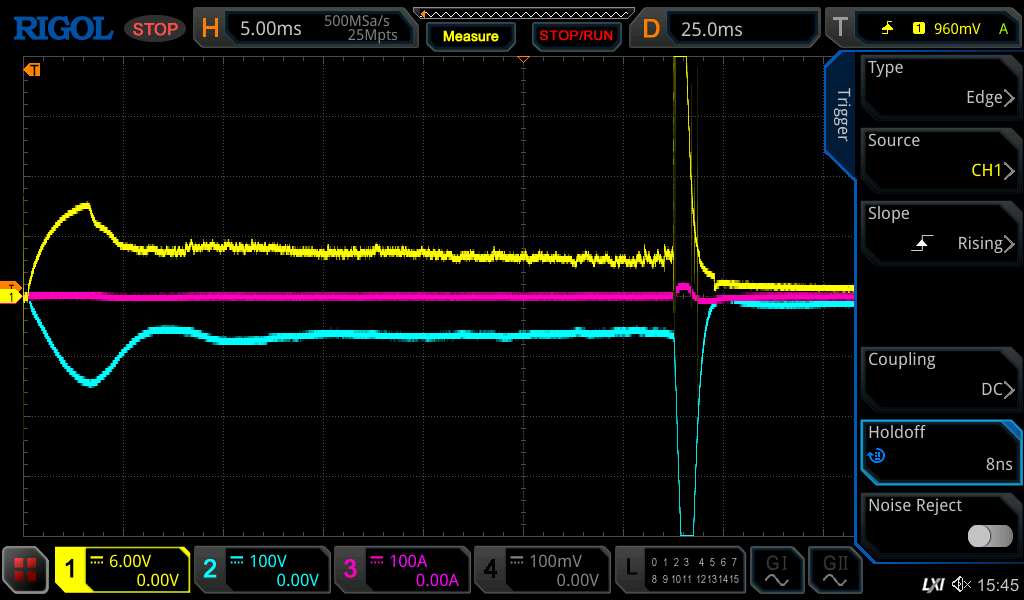Image resolution: width=1024 pixels, height=600 pixels.
Task: Click the RIGOL logo
Action: (62, 28)
